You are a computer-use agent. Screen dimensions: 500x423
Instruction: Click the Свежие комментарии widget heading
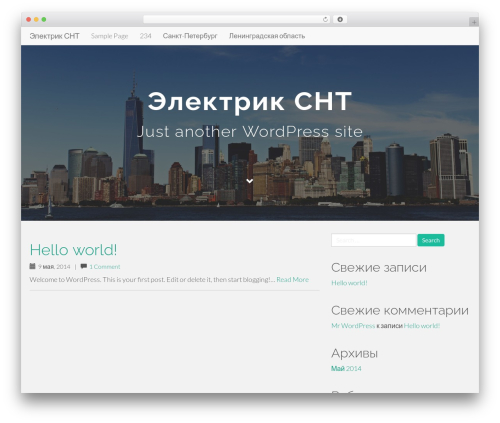coord(400,310)
